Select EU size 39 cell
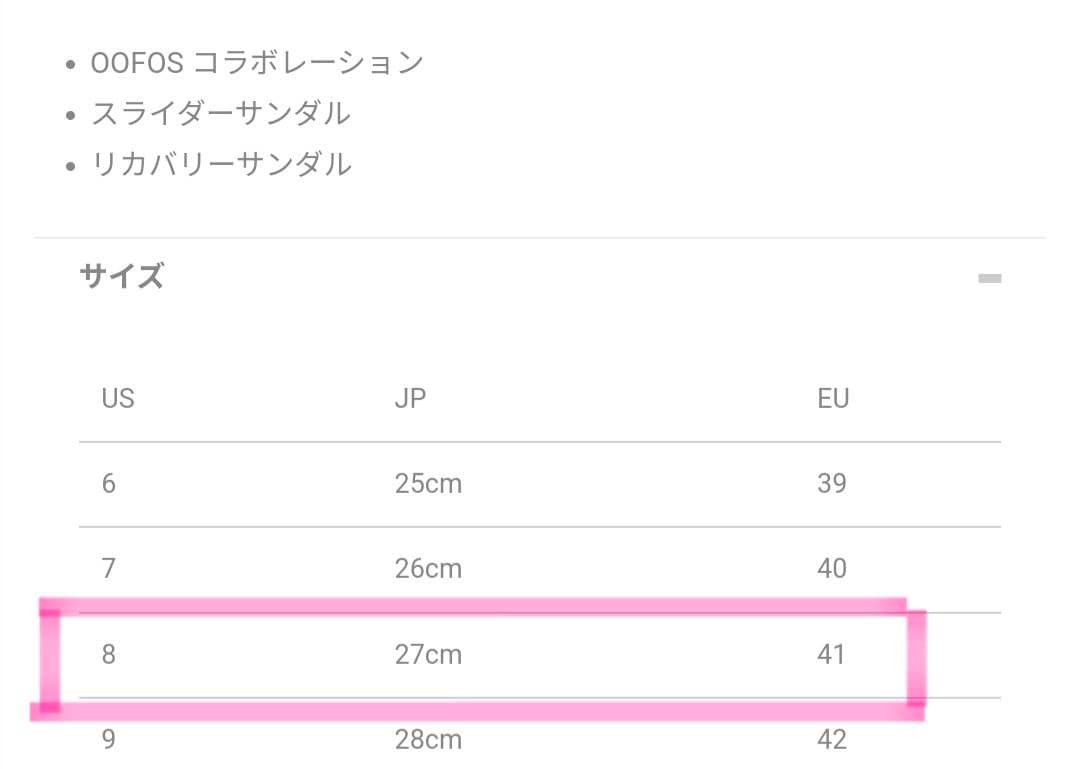1068x769 pixels. click(x=831, y=484)
